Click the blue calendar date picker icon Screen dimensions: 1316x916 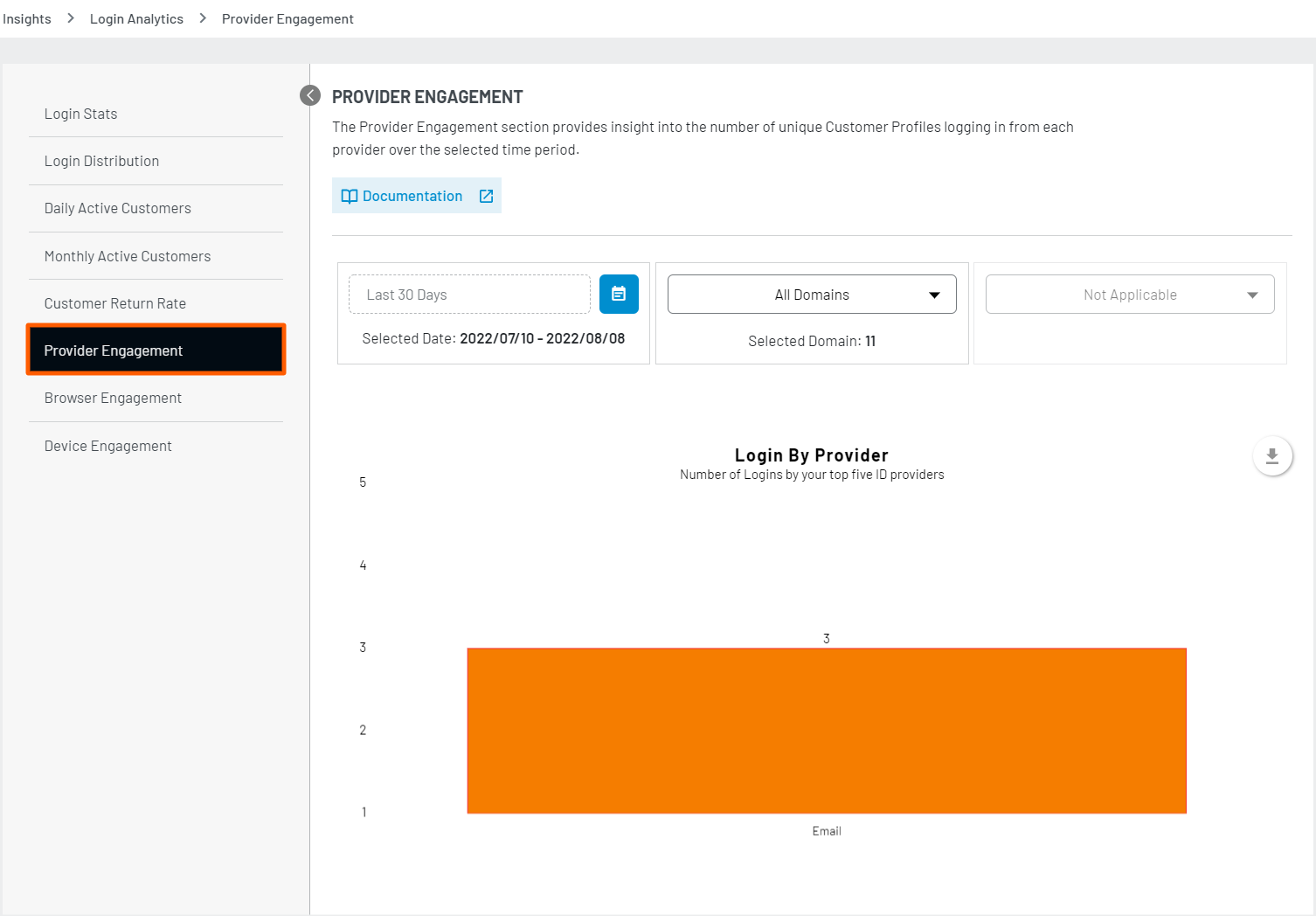[619, 295]
